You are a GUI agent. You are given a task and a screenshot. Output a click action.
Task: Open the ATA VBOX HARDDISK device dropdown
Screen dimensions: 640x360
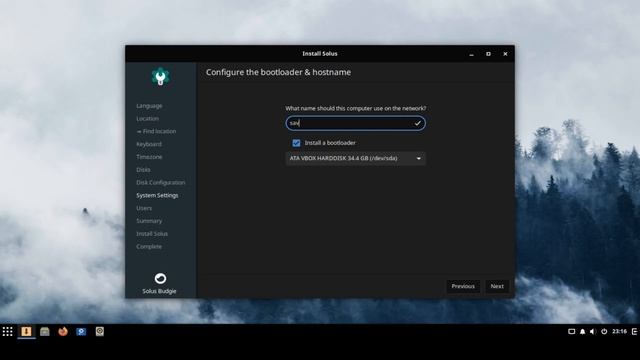point(356,158)
